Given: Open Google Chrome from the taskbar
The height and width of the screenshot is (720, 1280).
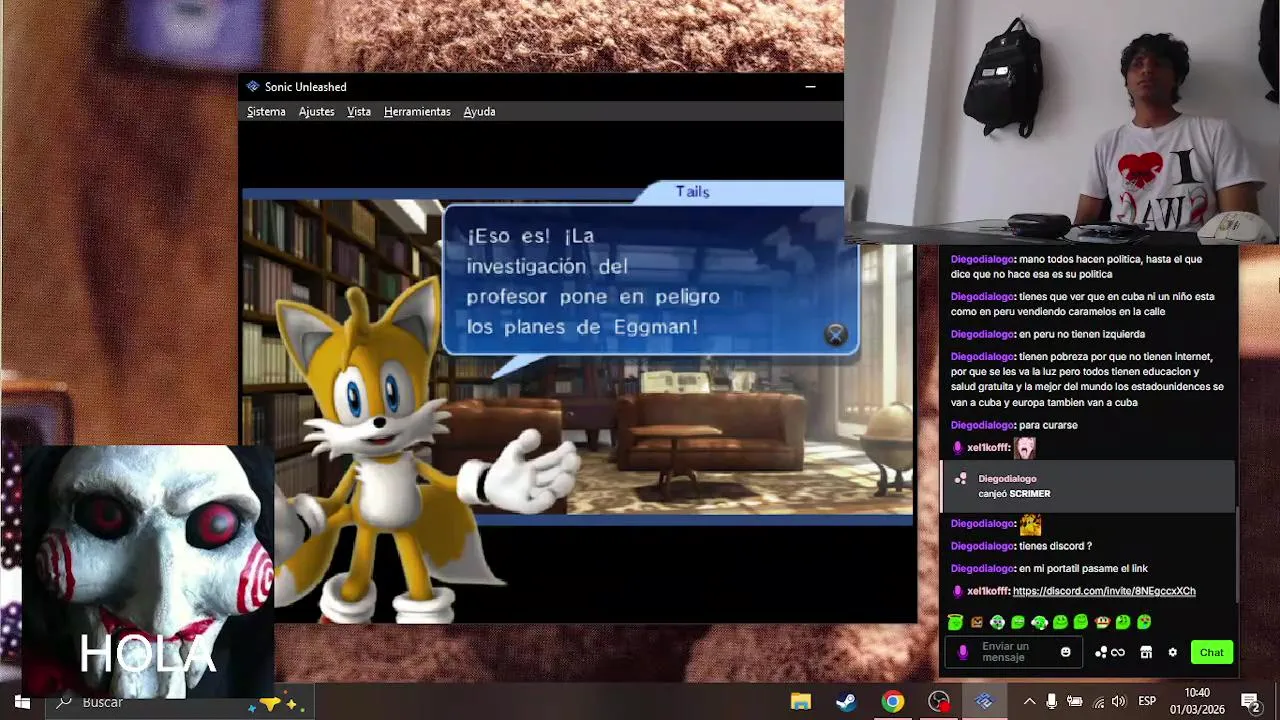Looking at the screenshot, I should tap(892, 702).
